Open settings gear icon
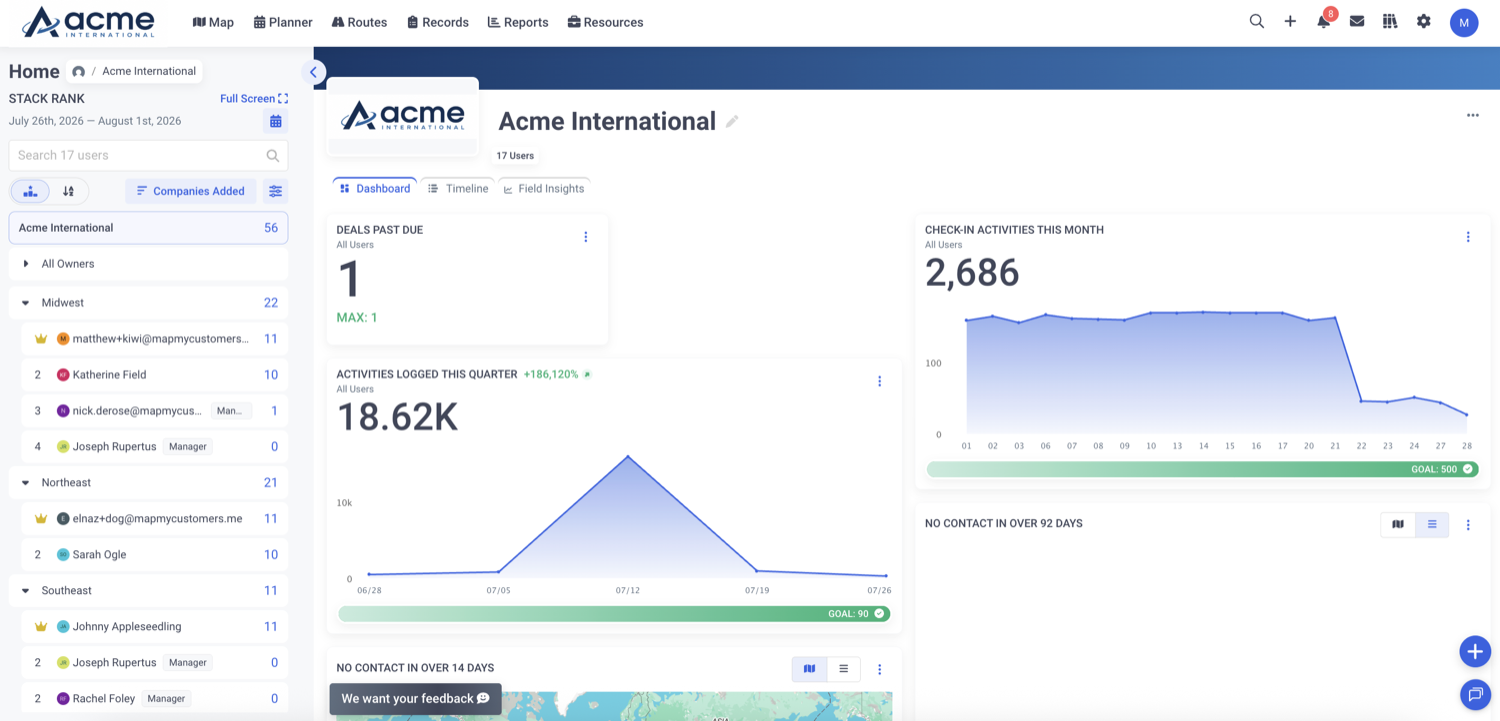Image resolution: width=1500 pixels, height=721 pixels. 1424,21
